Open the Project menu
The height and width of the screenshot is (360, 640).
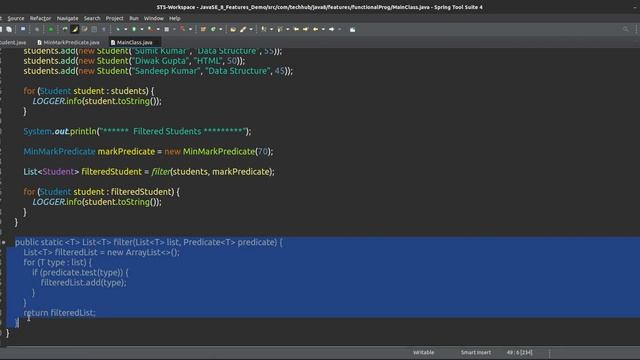point(114,18)
